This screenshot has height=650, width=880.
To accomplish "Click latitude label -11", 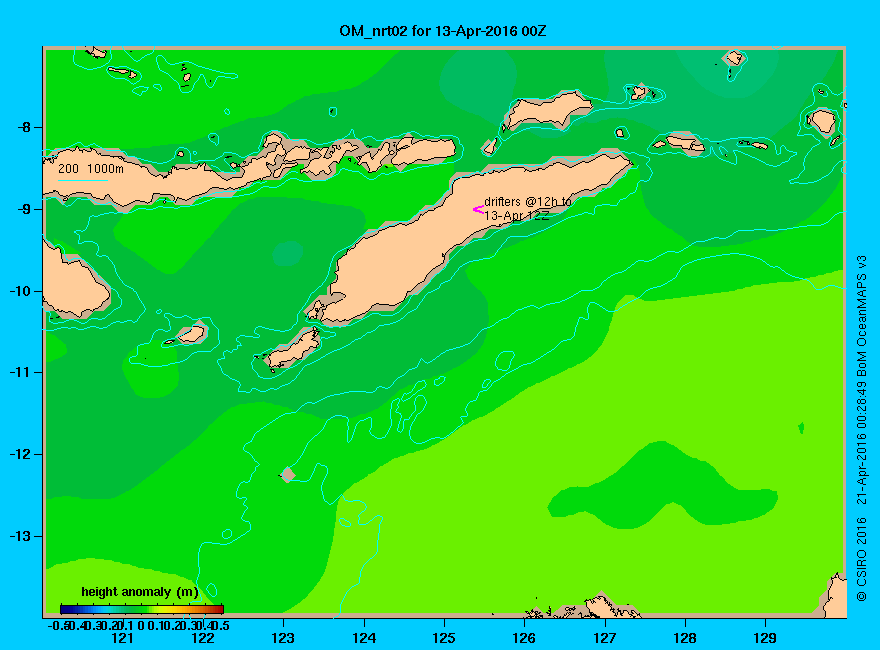I will click(20, 373).
